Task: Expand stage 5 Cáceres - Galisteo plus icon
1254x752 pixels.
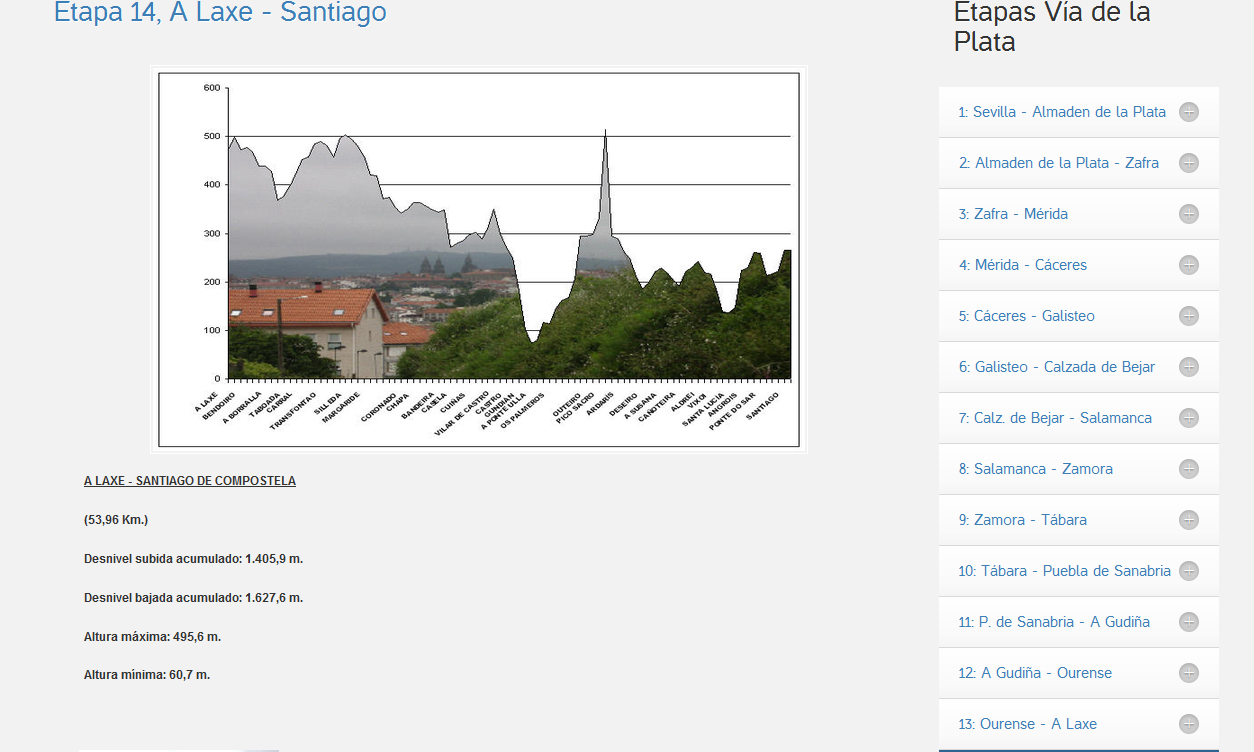Action: pyautogui.click(x=1188, y=316)
